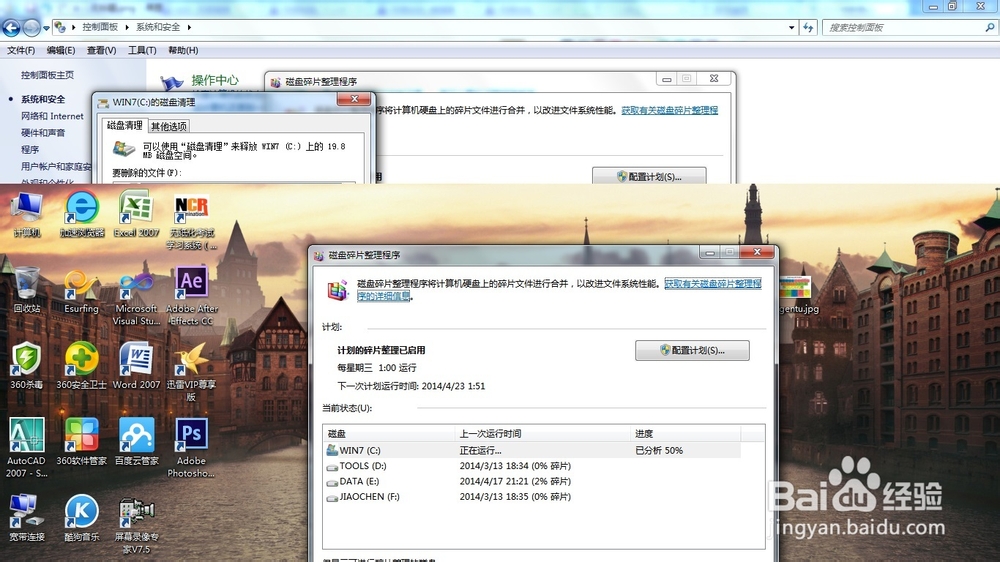The image size is (1000, 562).
Task: Close the WIN7(C:)的磁盘清理 dialog
Action: (354, 99)
